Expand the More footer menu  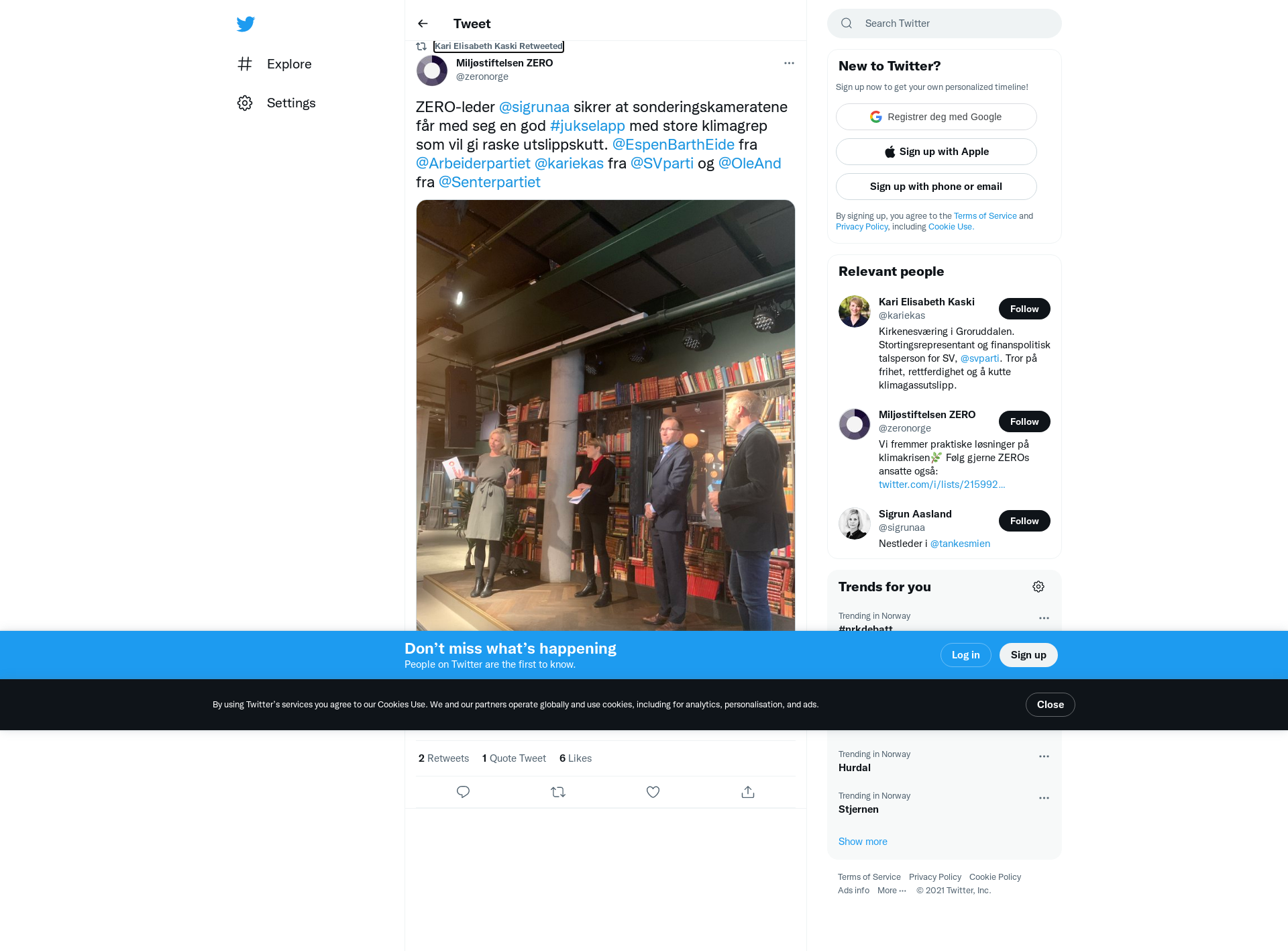(892, 891)
